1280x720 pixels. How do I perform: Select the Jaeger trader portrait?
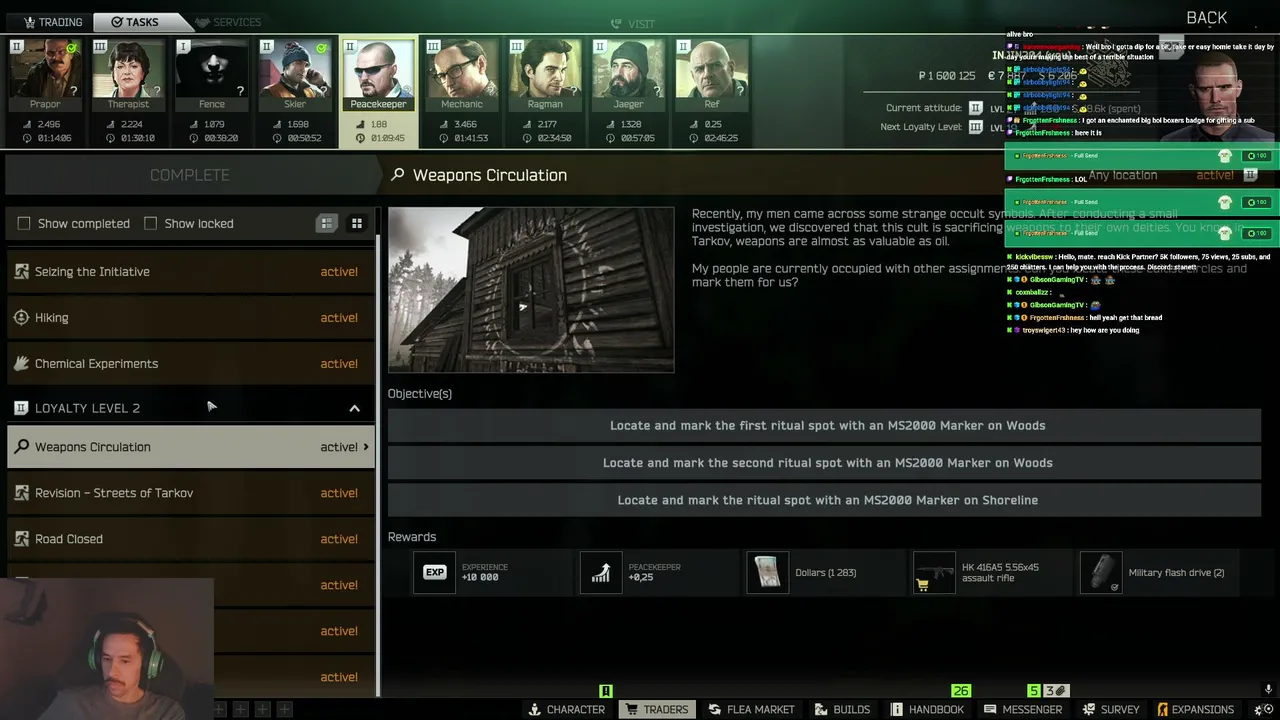click(628, 75)
